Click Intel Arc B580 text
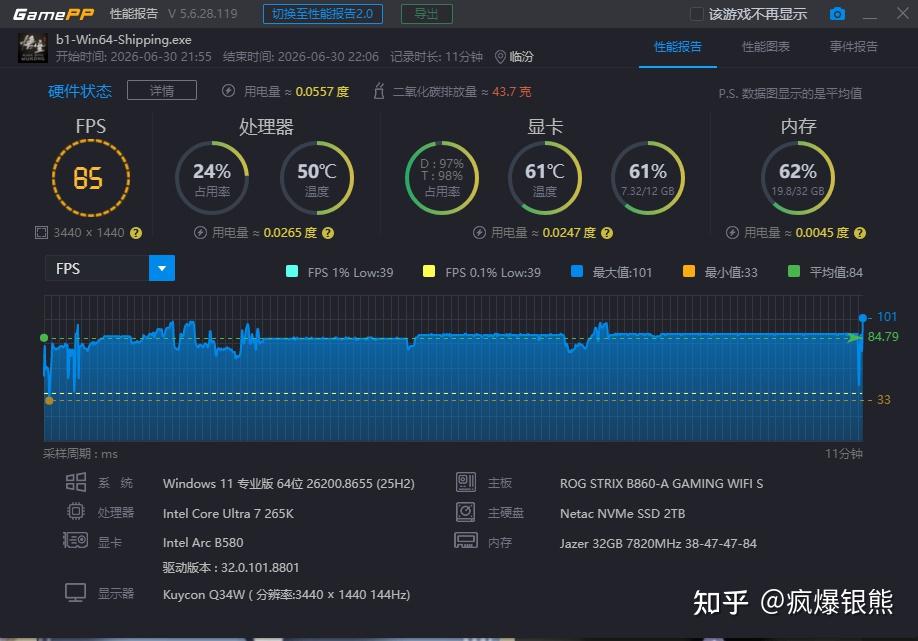Image resolution: width=918 pixels, height=641 pixels. 203,543
